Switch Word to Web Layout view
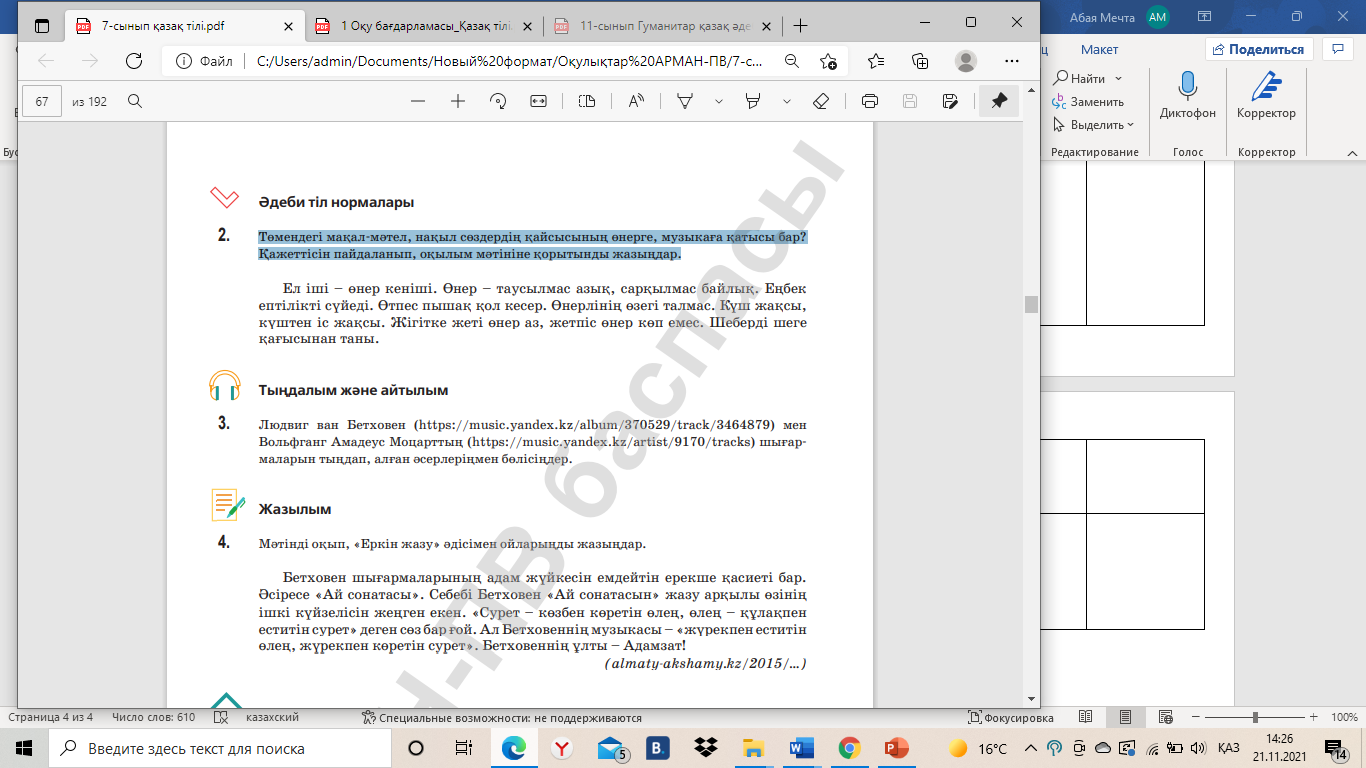 click(x=1164, y=718)
